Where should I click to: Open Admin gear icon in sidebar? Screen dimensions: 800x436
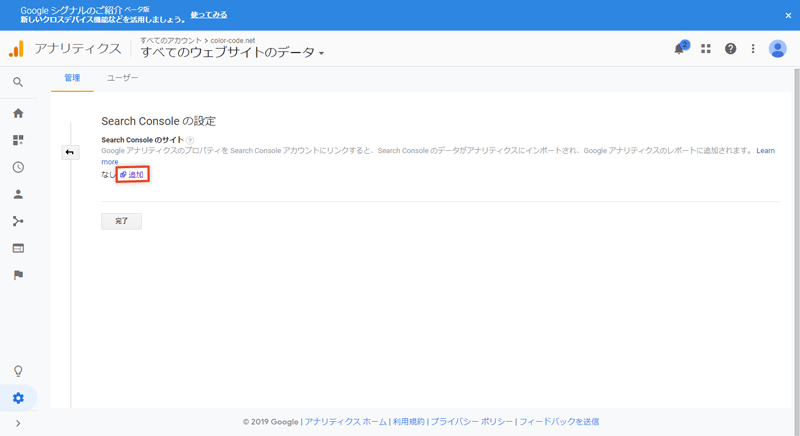(x=18, y=398)
